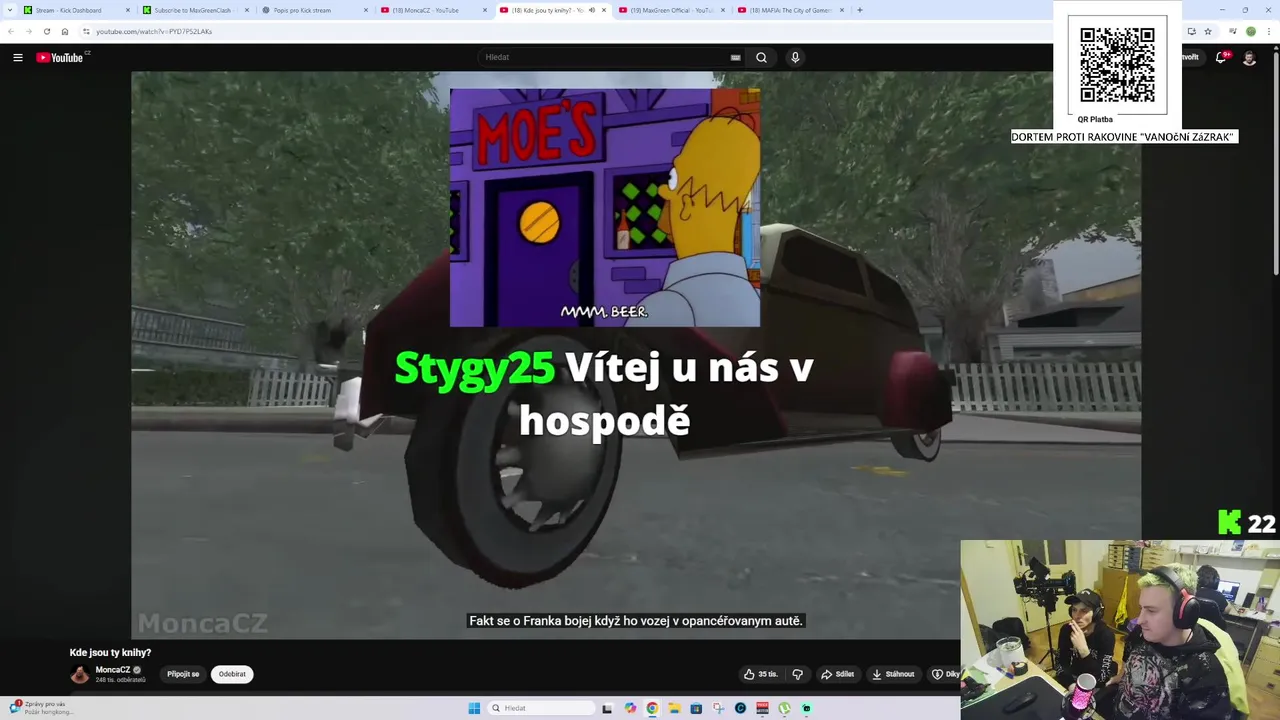Start voice search with microphone icon
Screen dimensions: 1280x720
[x=795, y=57]
